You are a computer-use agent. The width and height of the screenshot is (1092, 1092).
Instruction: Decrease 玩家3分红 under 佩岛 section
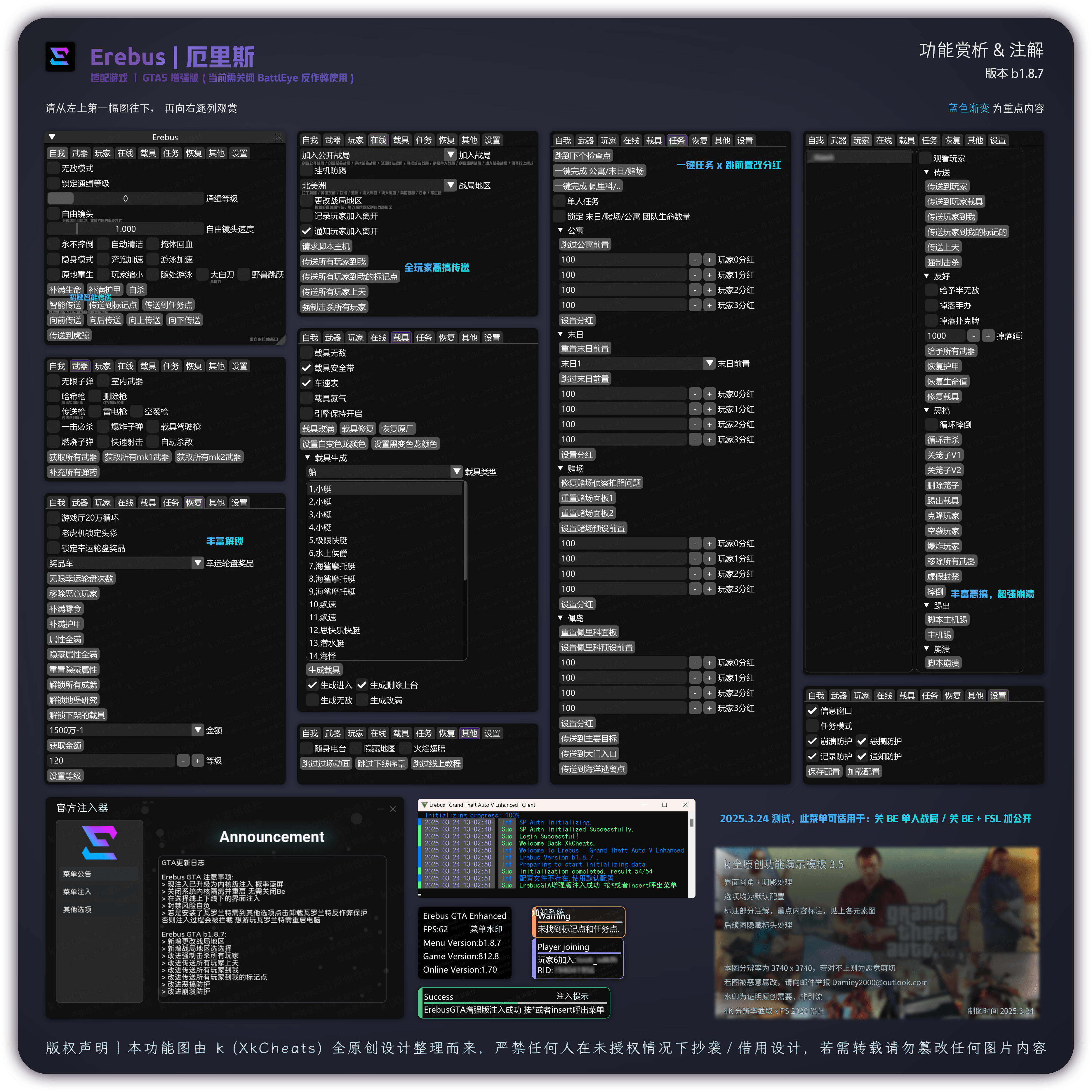(x=695, y=708)
